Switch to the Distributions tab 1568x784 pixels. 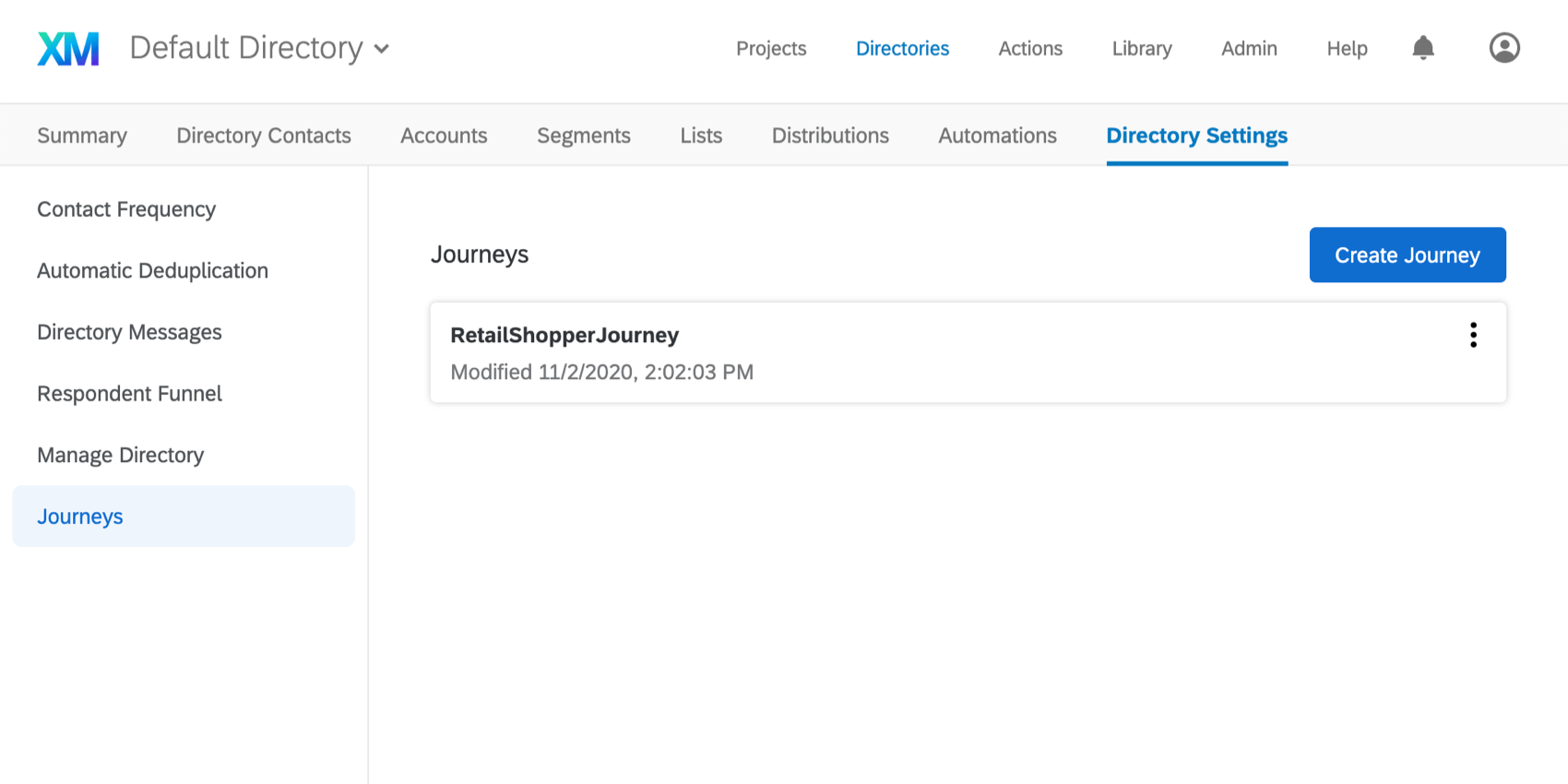pos(830,136)
